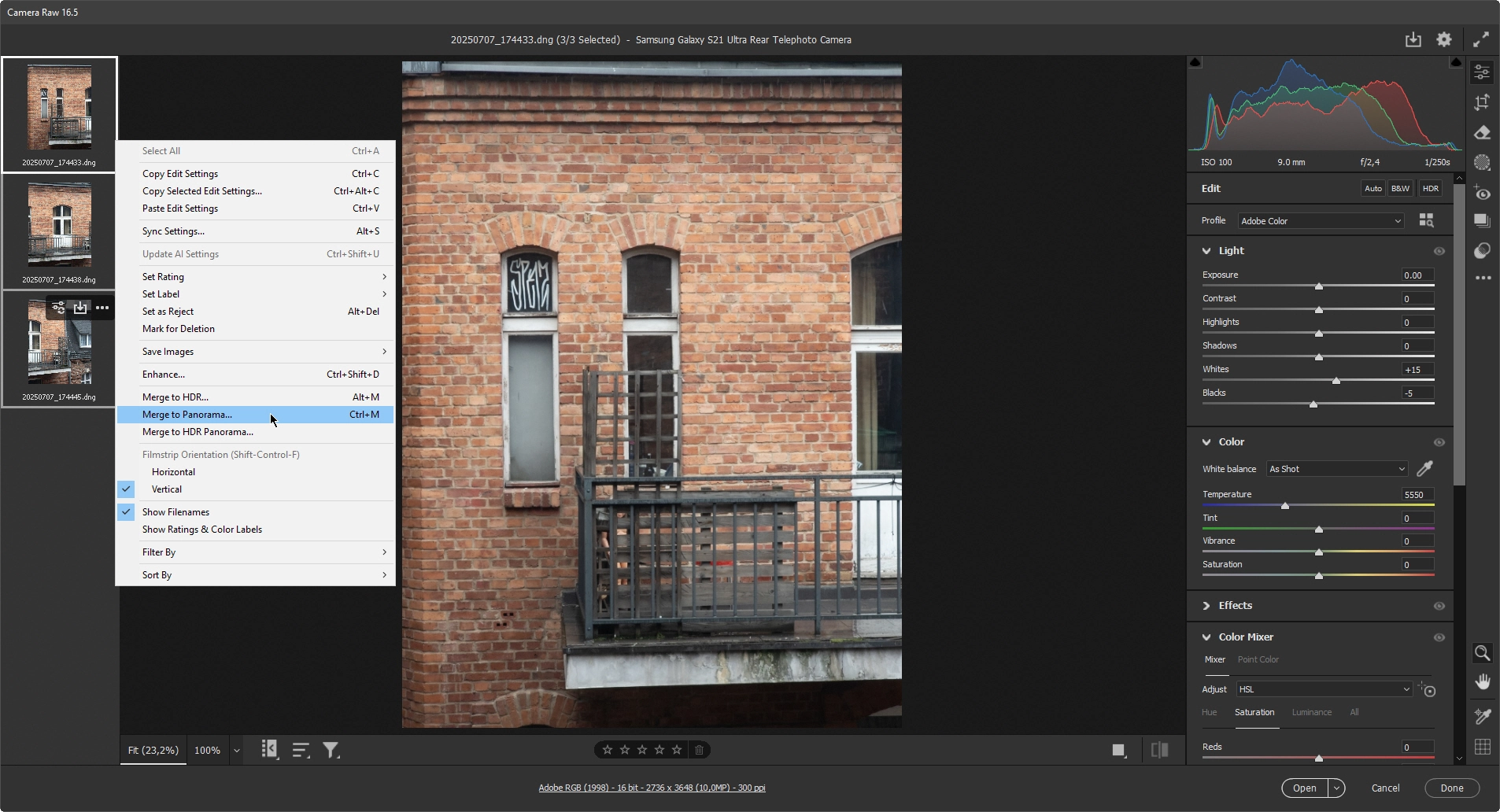The image size is (1500, 812).
Task: Select the Crop tool
Action: click(x=1482, y=102)
